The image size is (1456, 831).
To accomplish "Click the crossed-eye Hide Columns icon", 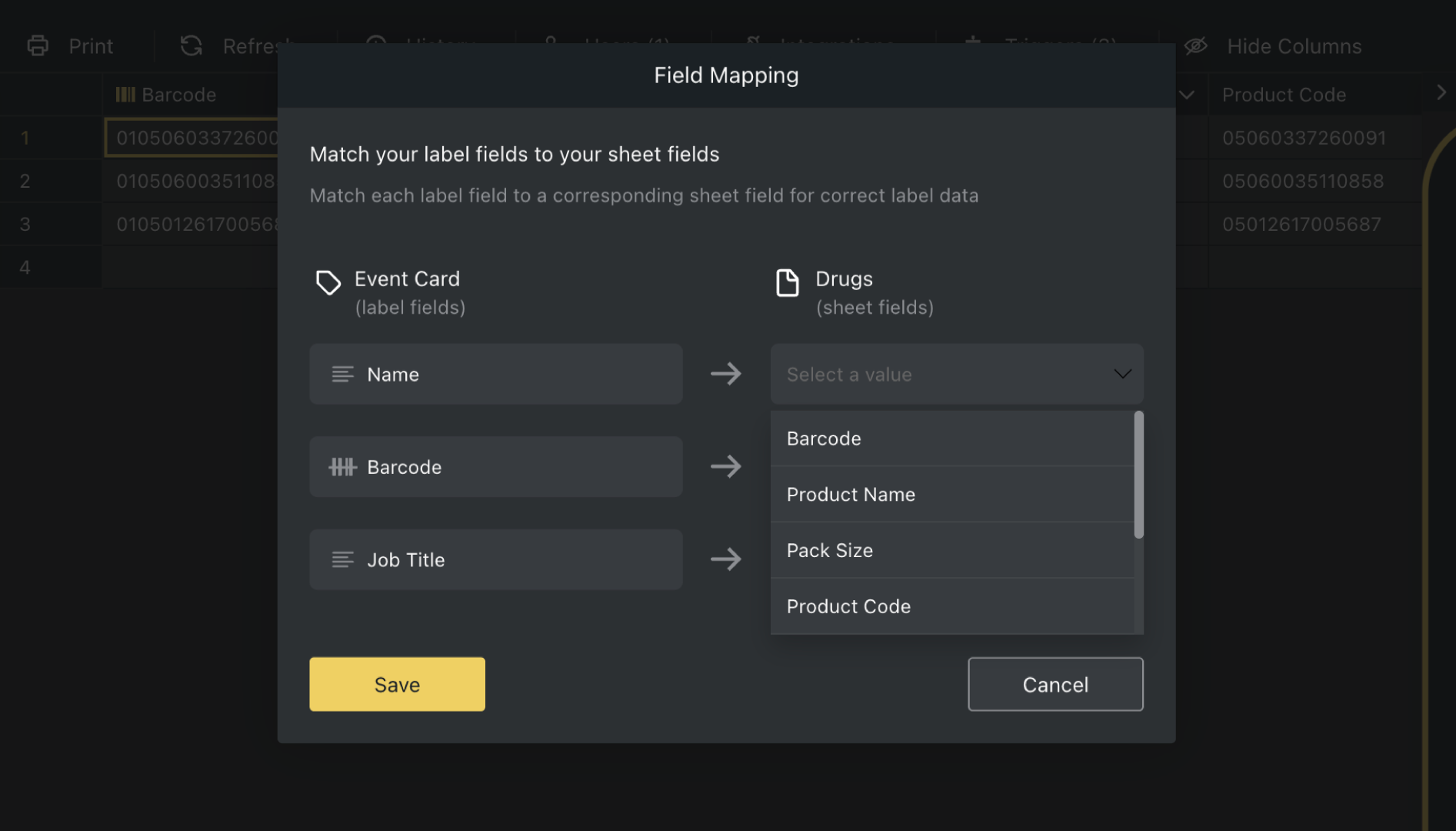I will (1195, 46).
